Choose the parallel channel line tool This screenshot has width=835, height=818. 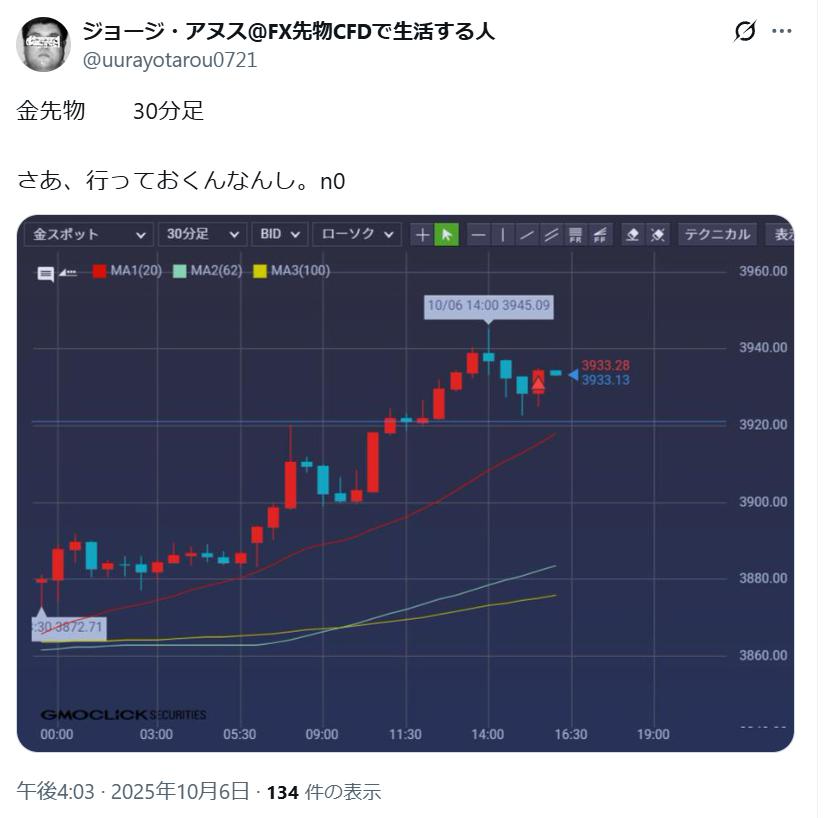click(551, 235)
